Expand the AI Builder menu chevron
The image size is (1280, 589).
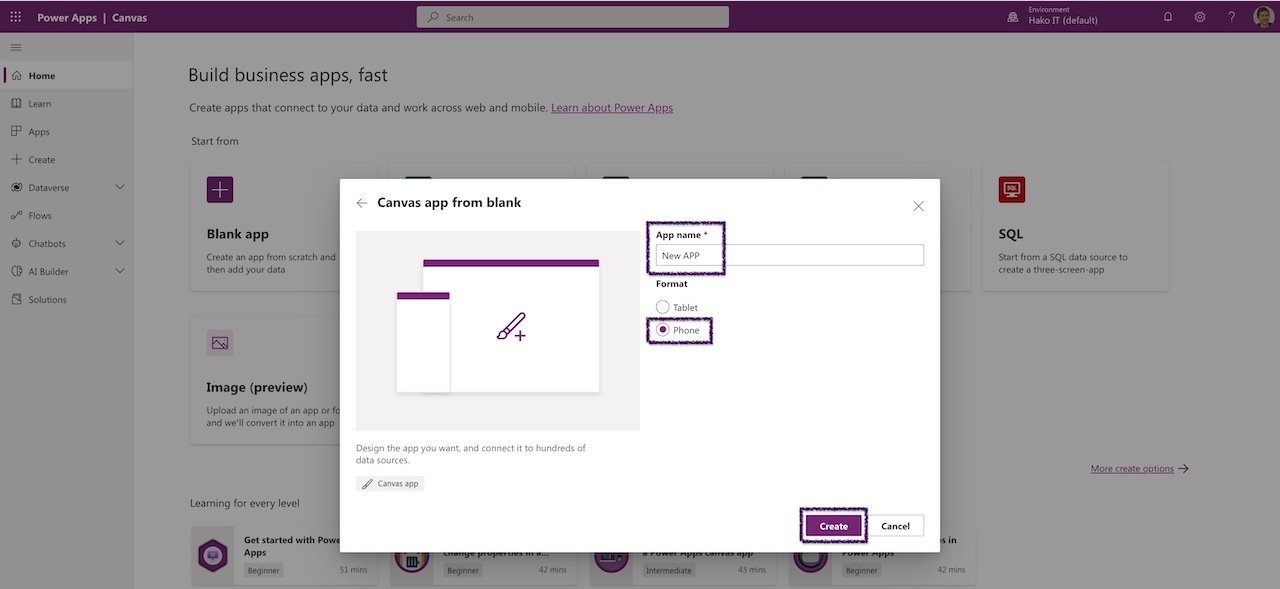pos(120,271)
